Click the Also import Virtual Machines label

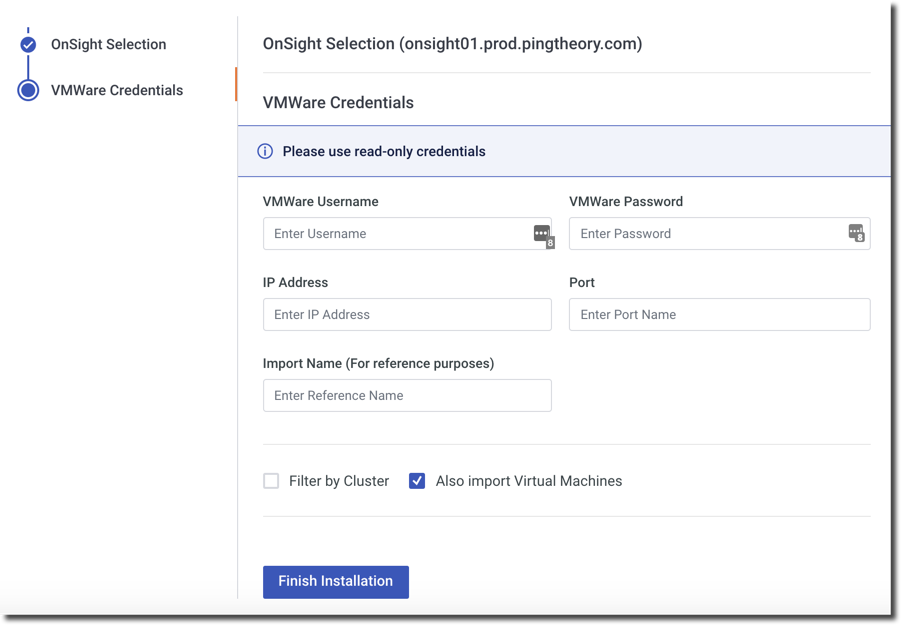[x=529, y=481]
